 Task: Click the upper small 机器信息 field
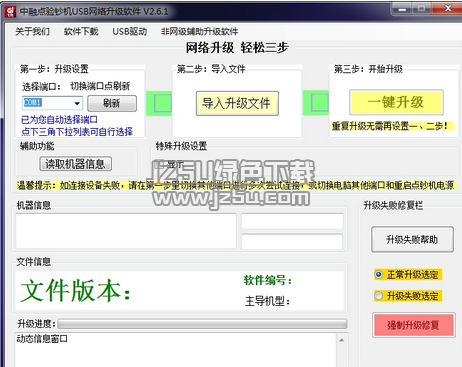[x=292, y=221]
